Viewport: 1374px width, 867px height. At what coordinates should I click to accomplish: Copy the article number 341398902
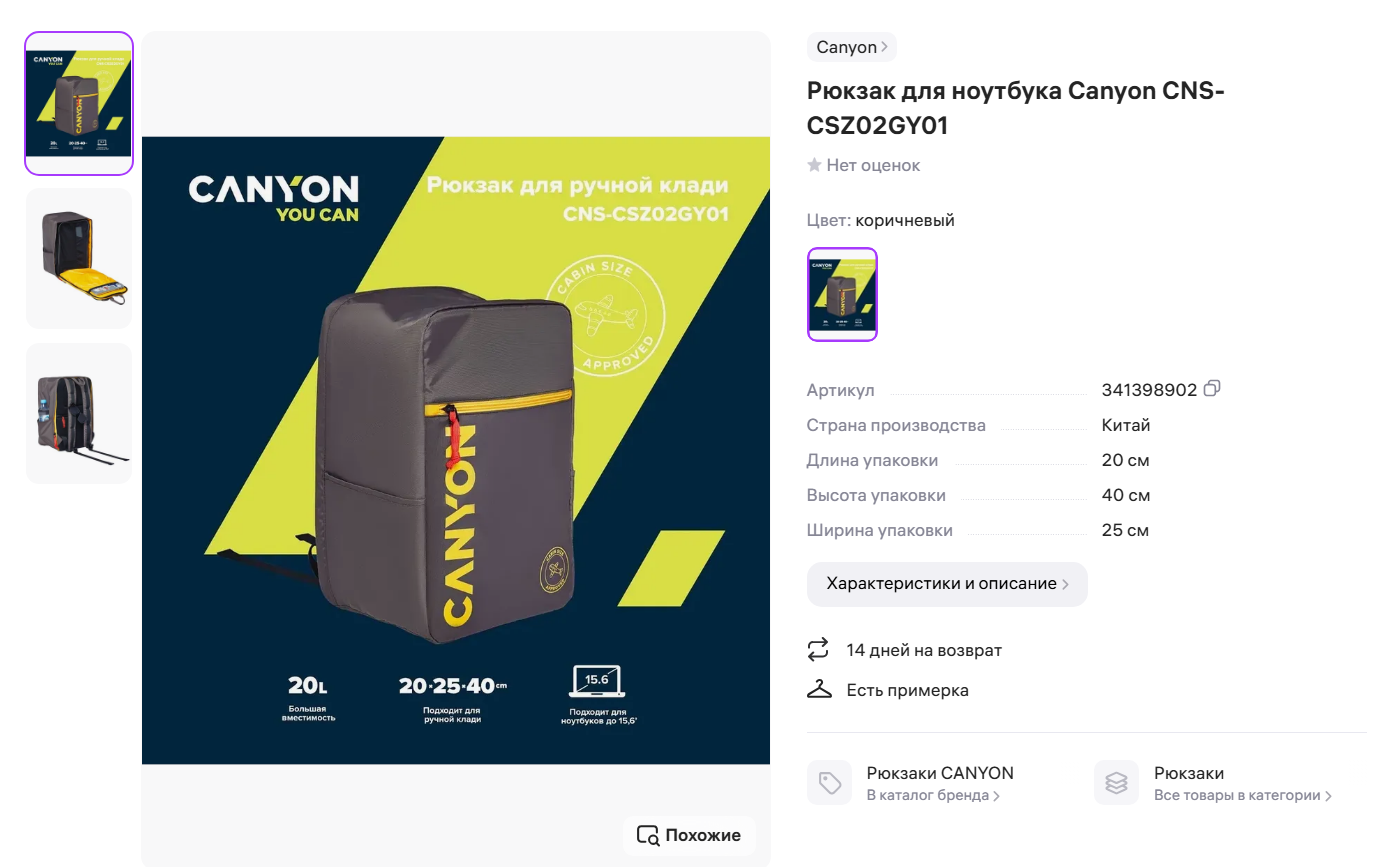(1212, 389)
